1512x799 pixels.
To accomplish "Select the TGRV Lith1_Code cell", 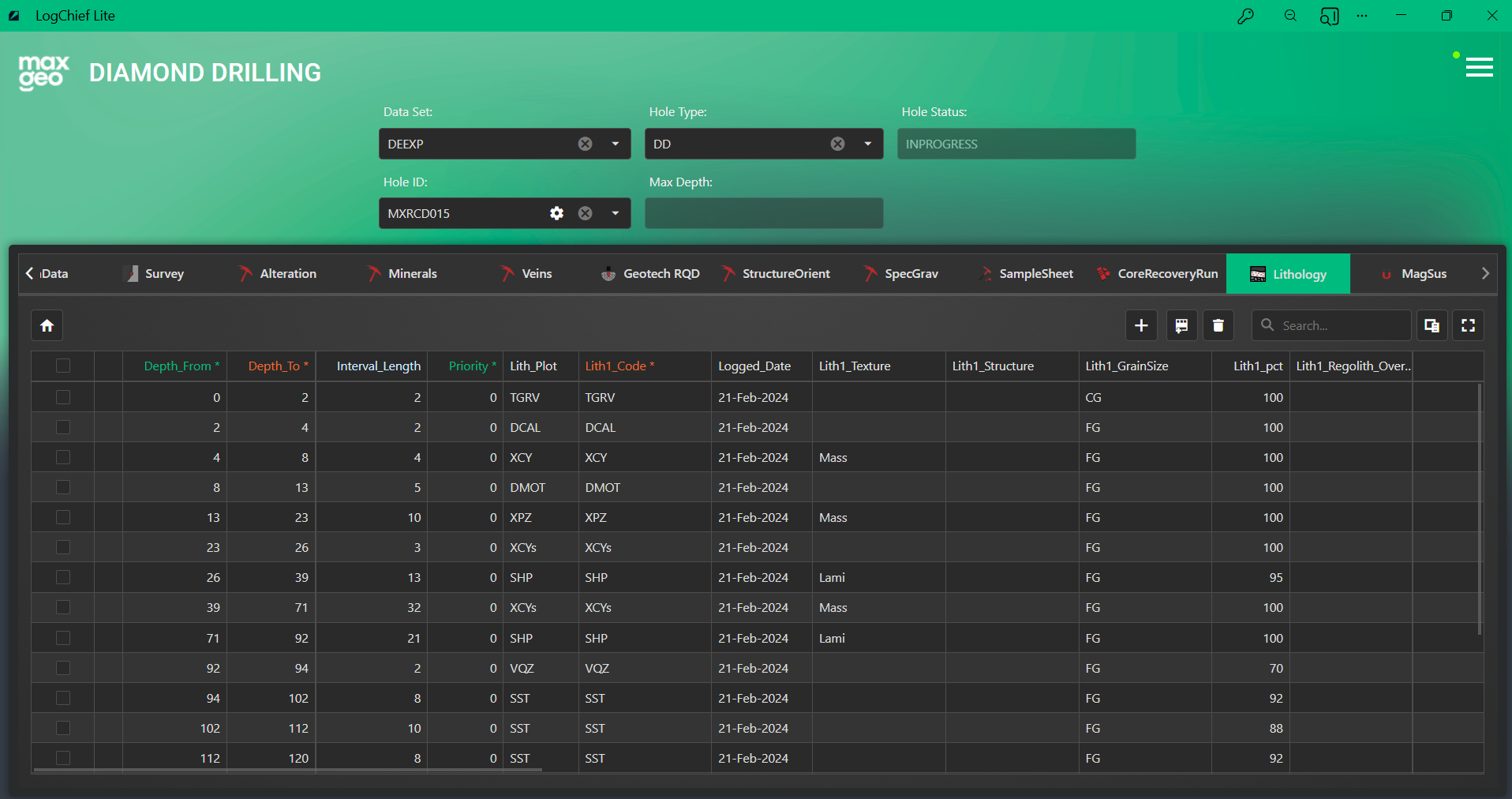I will pyautogui.click(x=645, y=397).
